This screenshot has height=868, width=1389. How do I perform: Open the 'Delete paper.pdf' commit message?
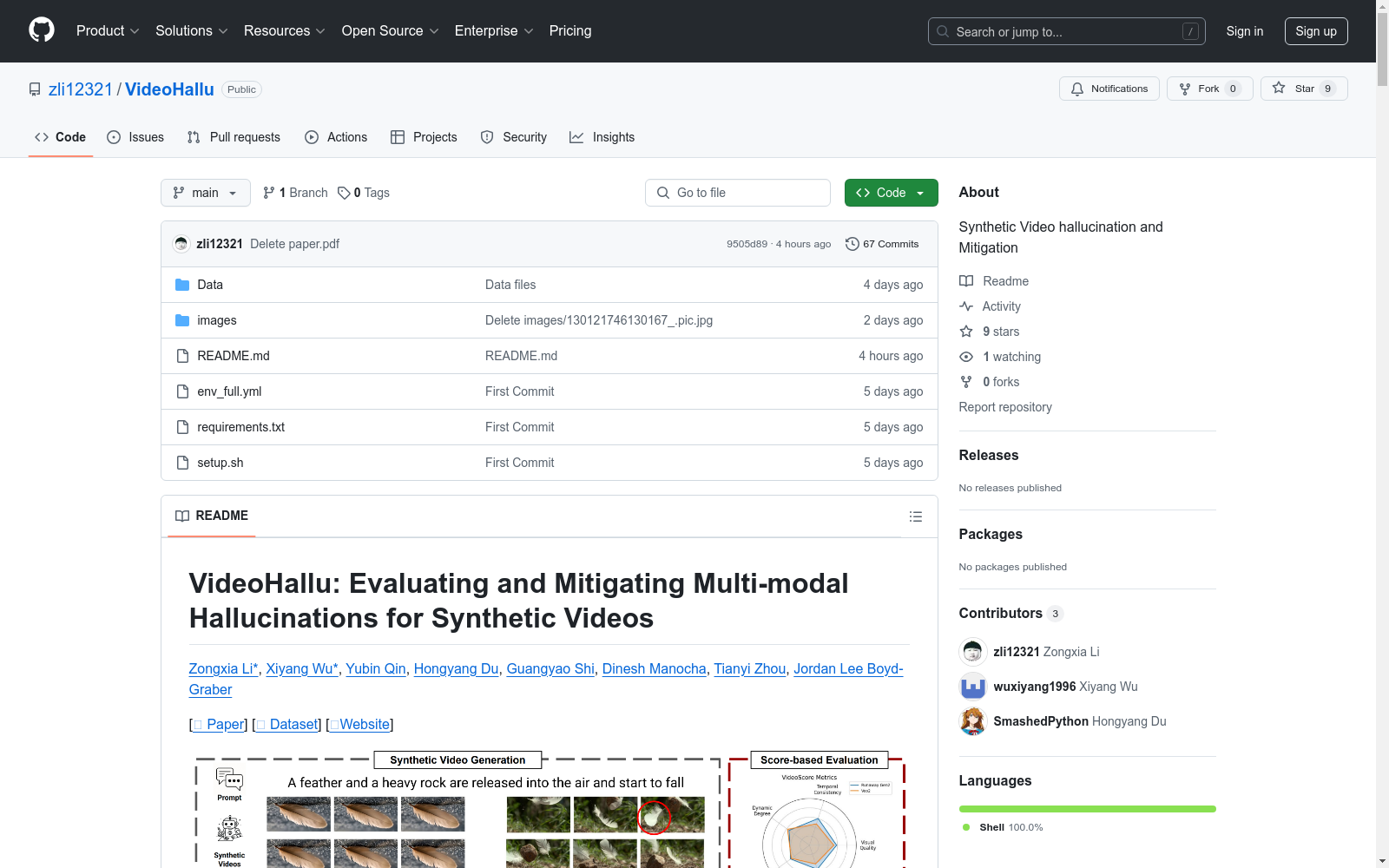click(294, 244)
